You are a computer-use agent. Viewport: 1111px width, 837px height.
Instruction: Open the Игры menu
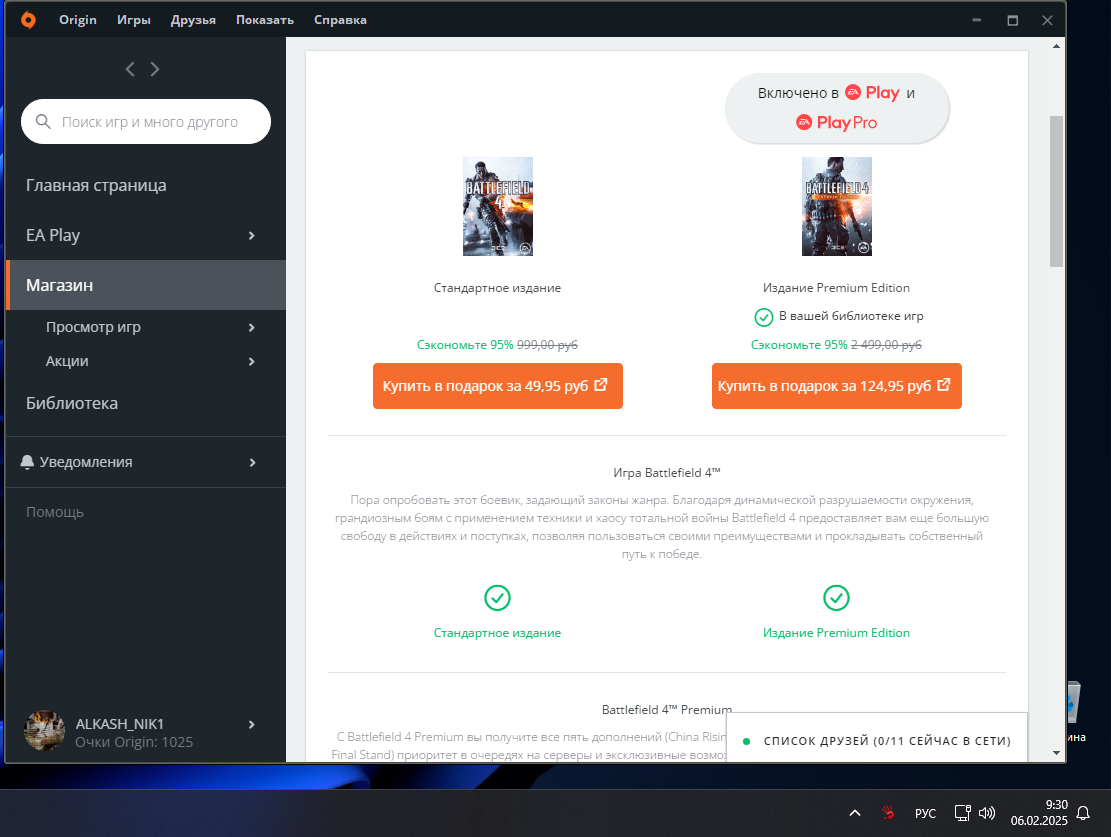click(134, 20)
